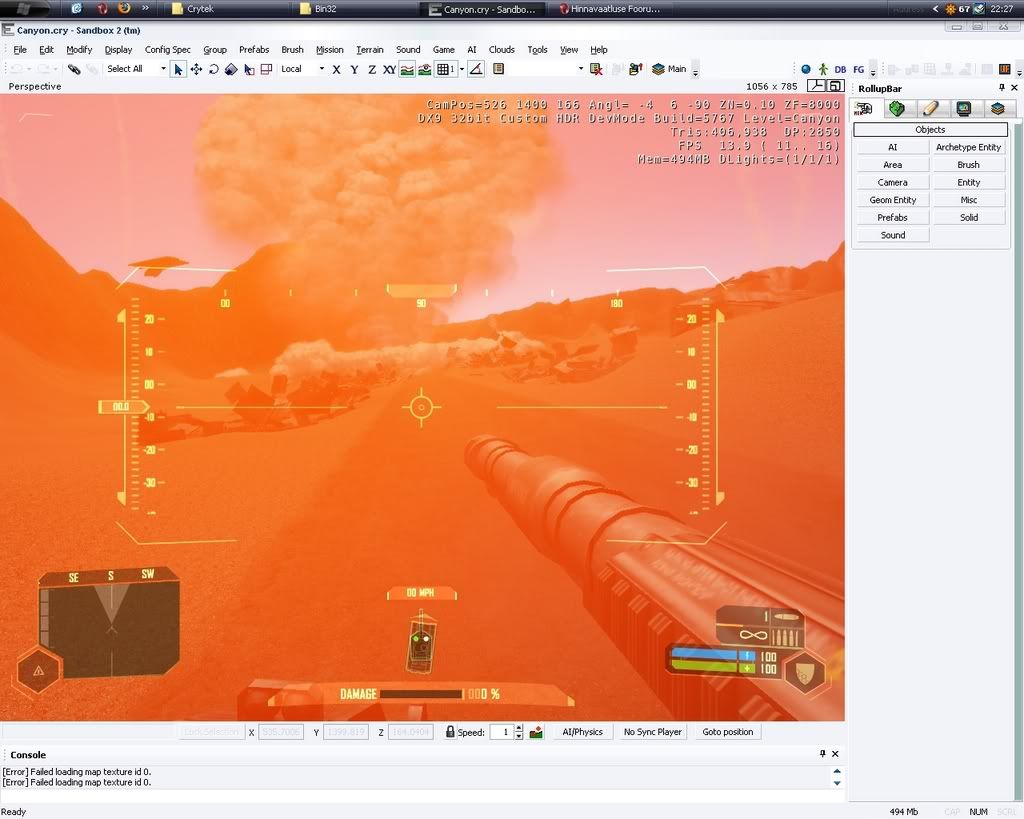This screenshot has width=1024, height=819.
Task: Constrain movement to the Y axis
Action: coord(354,69)
